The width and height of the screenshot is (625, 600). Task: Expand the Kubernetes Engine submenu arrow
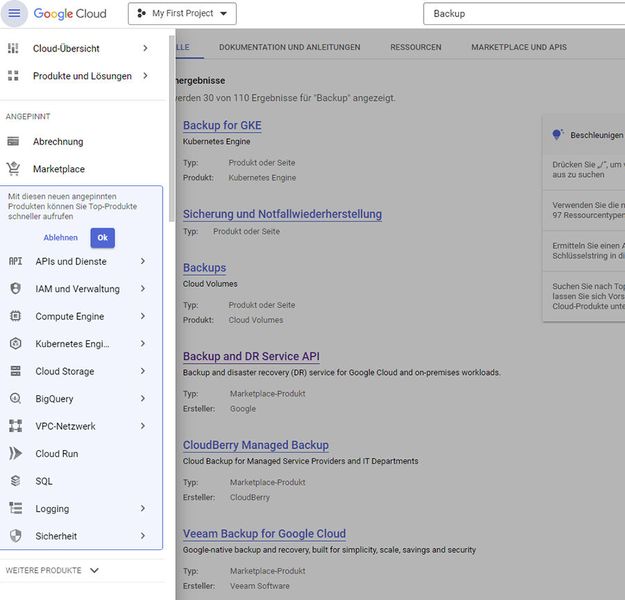[143, 344]
